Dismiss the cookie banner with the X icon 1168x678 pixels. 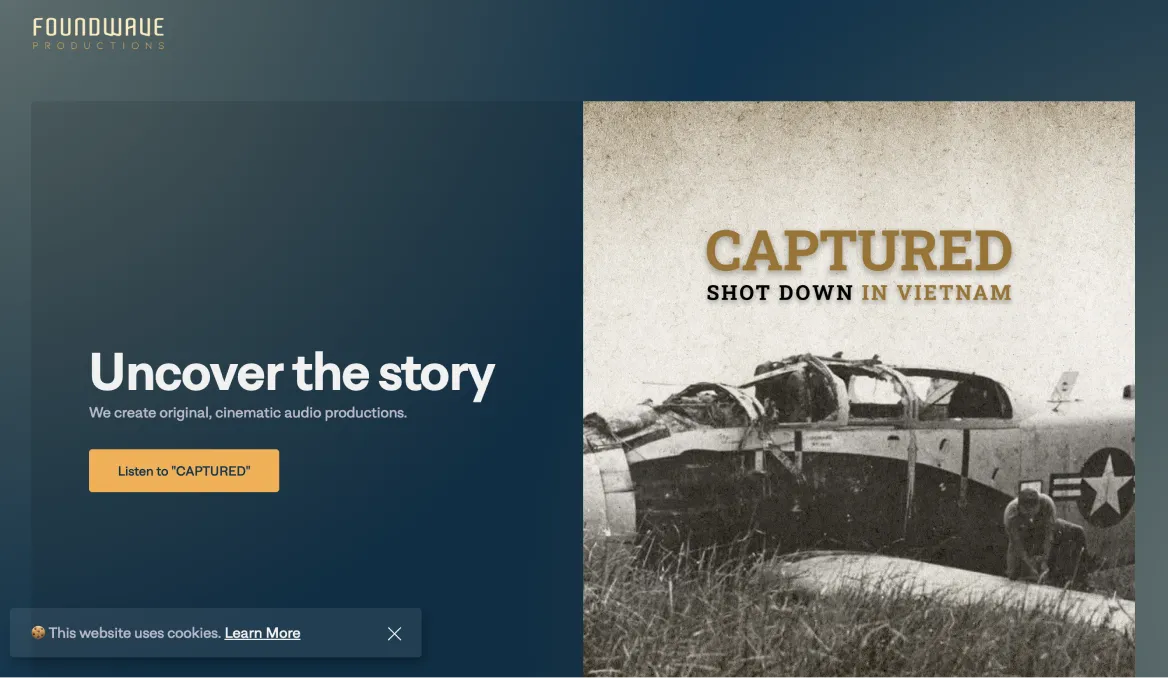pos(394,633)
